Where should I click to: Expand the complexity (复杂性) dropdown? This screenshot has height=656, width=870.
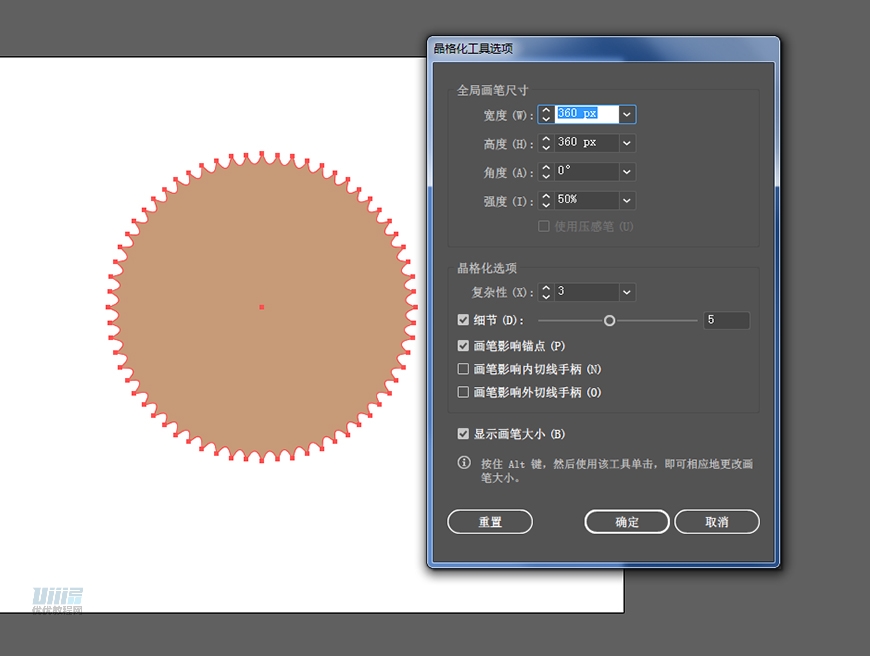tap(627, 292)
